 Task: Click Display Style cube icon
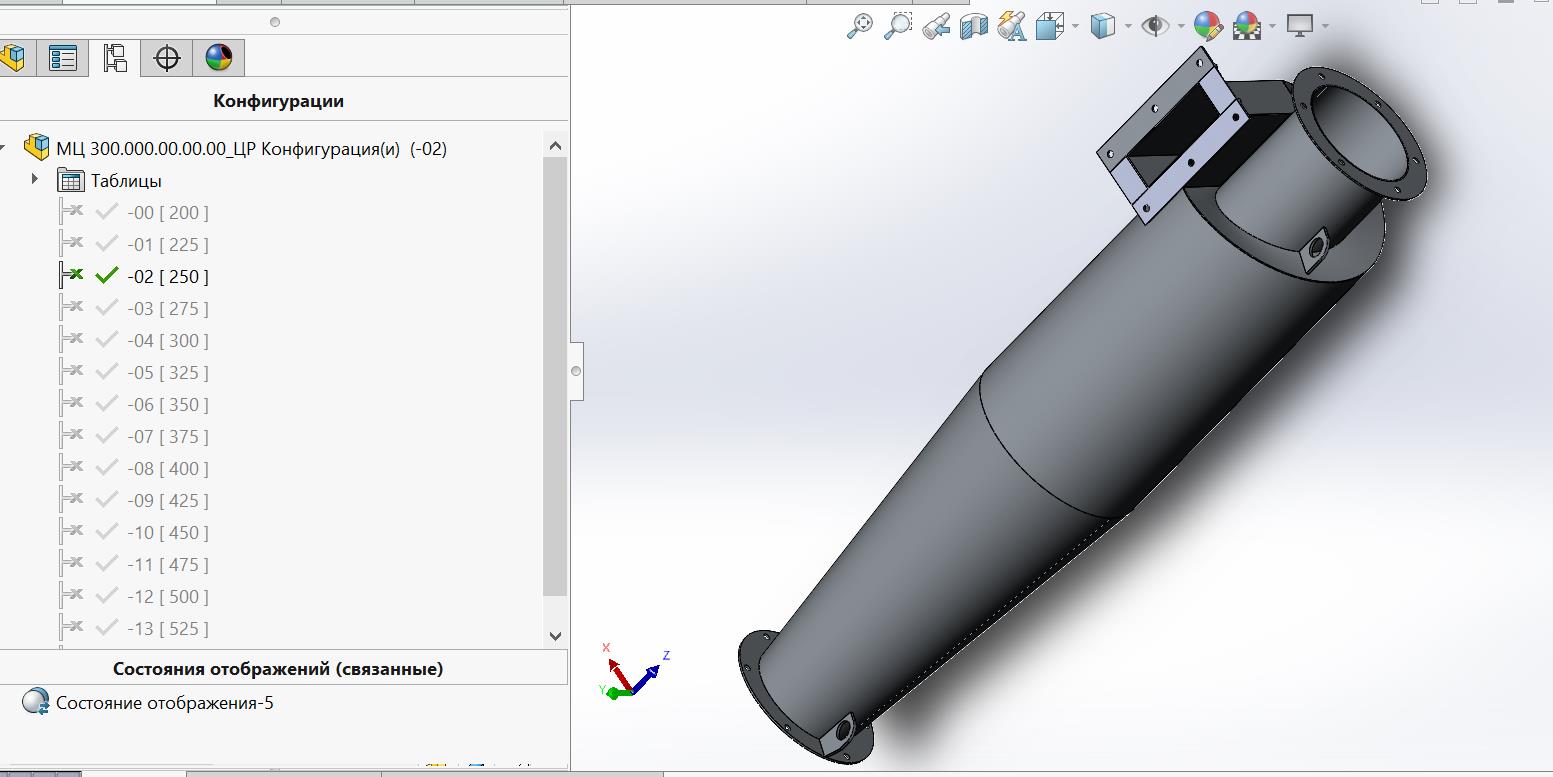tap(1102, 26)
